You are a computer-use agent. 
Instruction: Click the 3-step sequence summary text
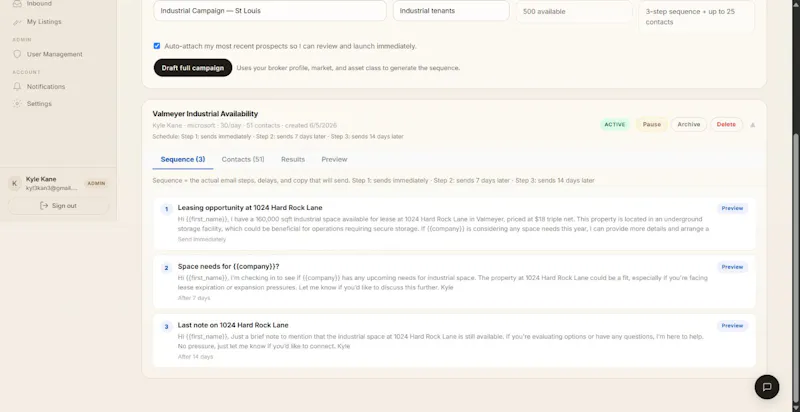click(690, 16)
